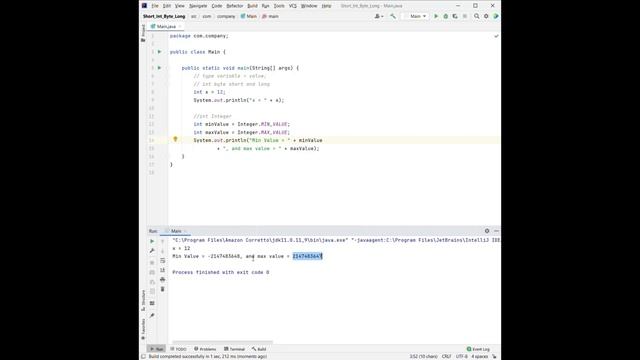Open the user account dropdown in toolbar
640x360 pixels.
pyautogui.click(x=379, y=16)
